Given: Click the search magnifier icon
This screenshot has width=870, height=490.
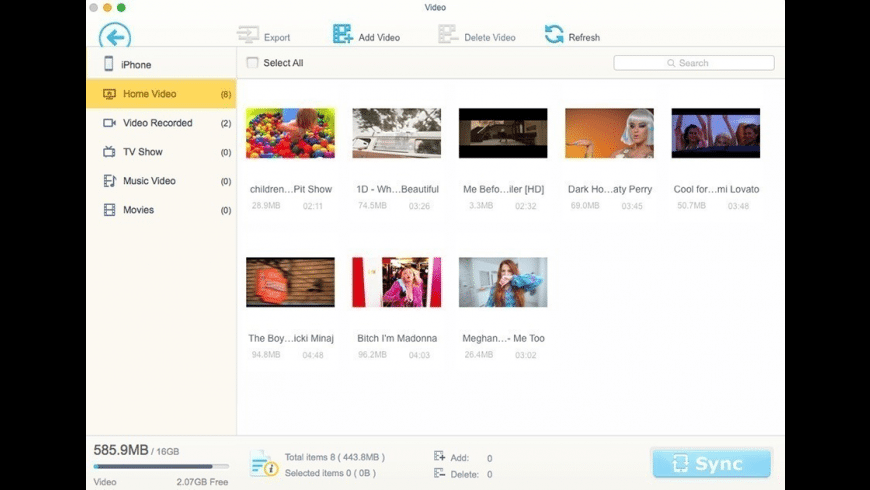Looking at the screenshot, I should pyautogui.click(x=671, y=63).
